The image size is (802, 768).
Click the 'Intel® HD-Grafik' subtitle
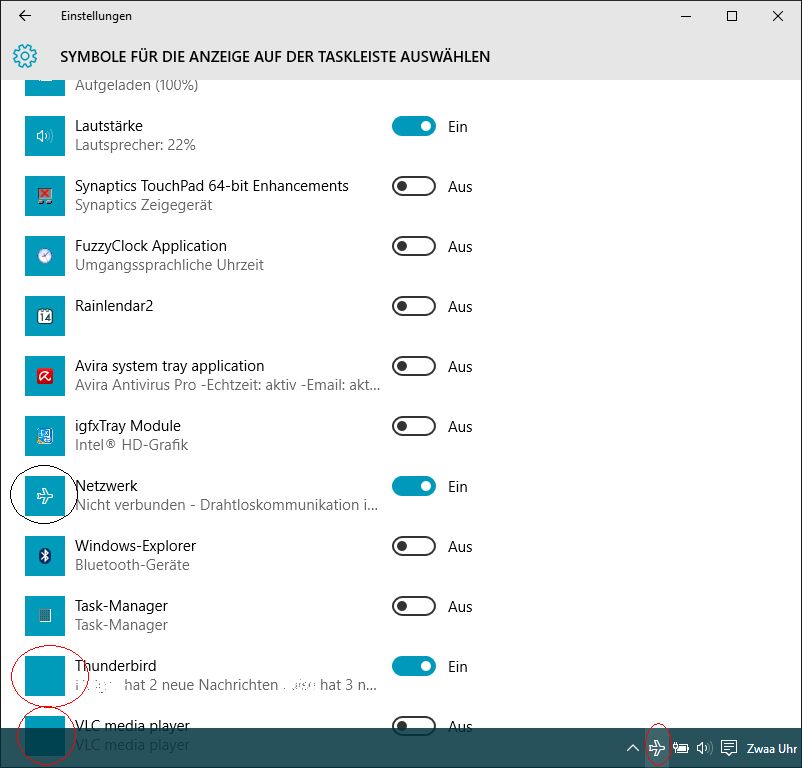[131, 445]
